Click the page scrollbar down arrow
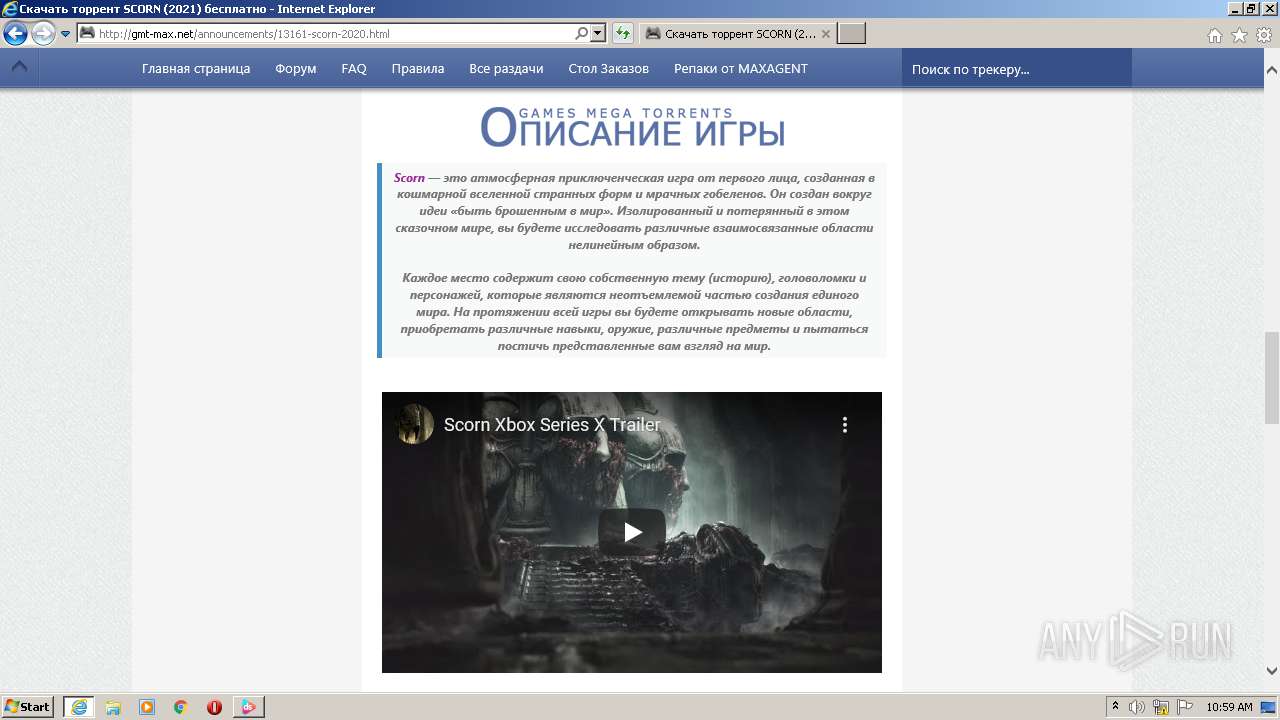This screenshot has height=720, width=1280. tap(1272, 671)
